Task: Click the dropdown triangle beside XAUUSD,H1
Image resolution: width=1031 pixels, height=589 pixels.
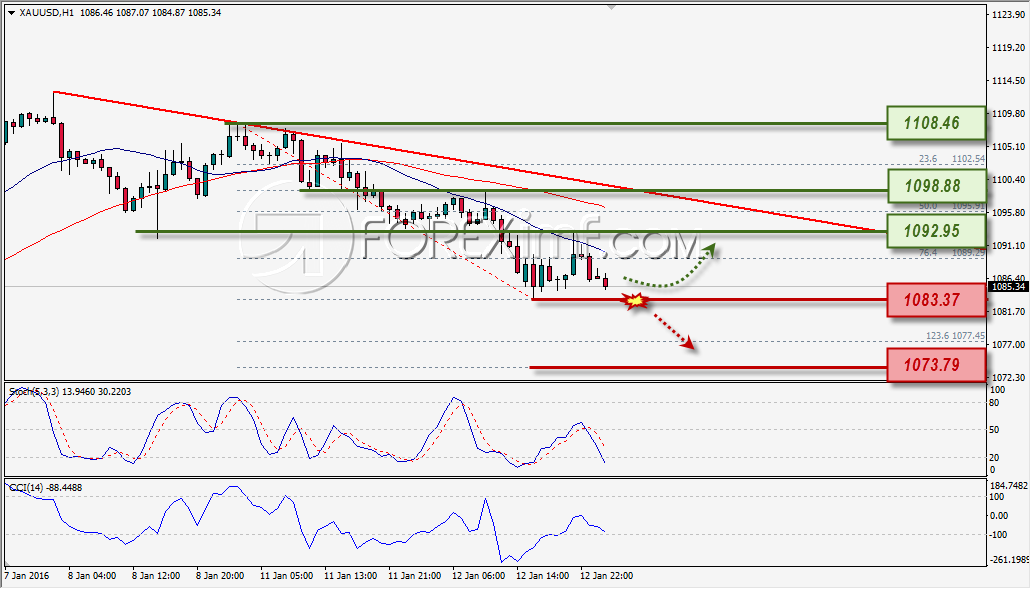Action: click(x=11, y=12)
